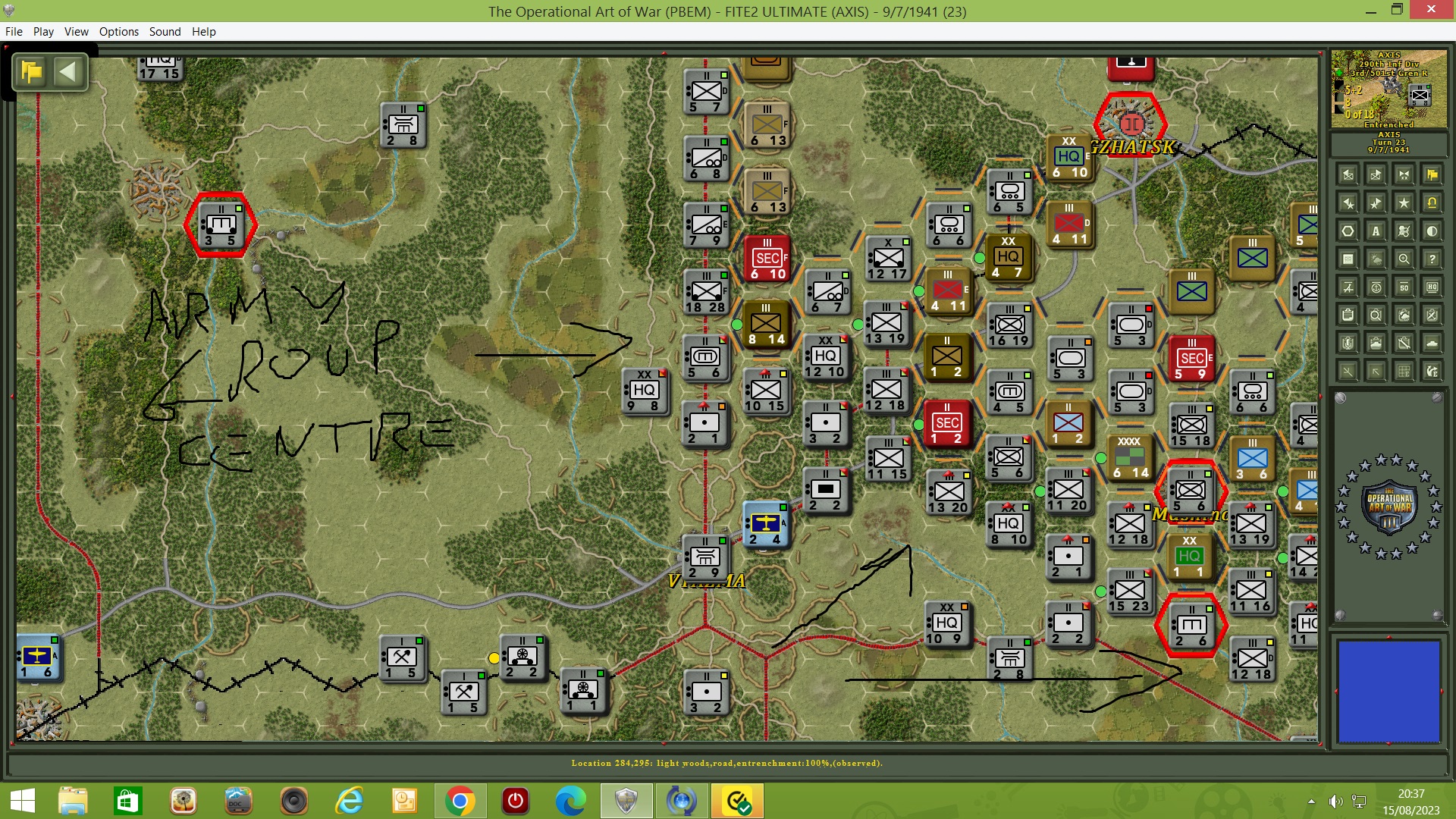The width and height of the screenshot is (1456, 819).
Task: Click the yellow flags button above the map
Action: pos(32,72)
